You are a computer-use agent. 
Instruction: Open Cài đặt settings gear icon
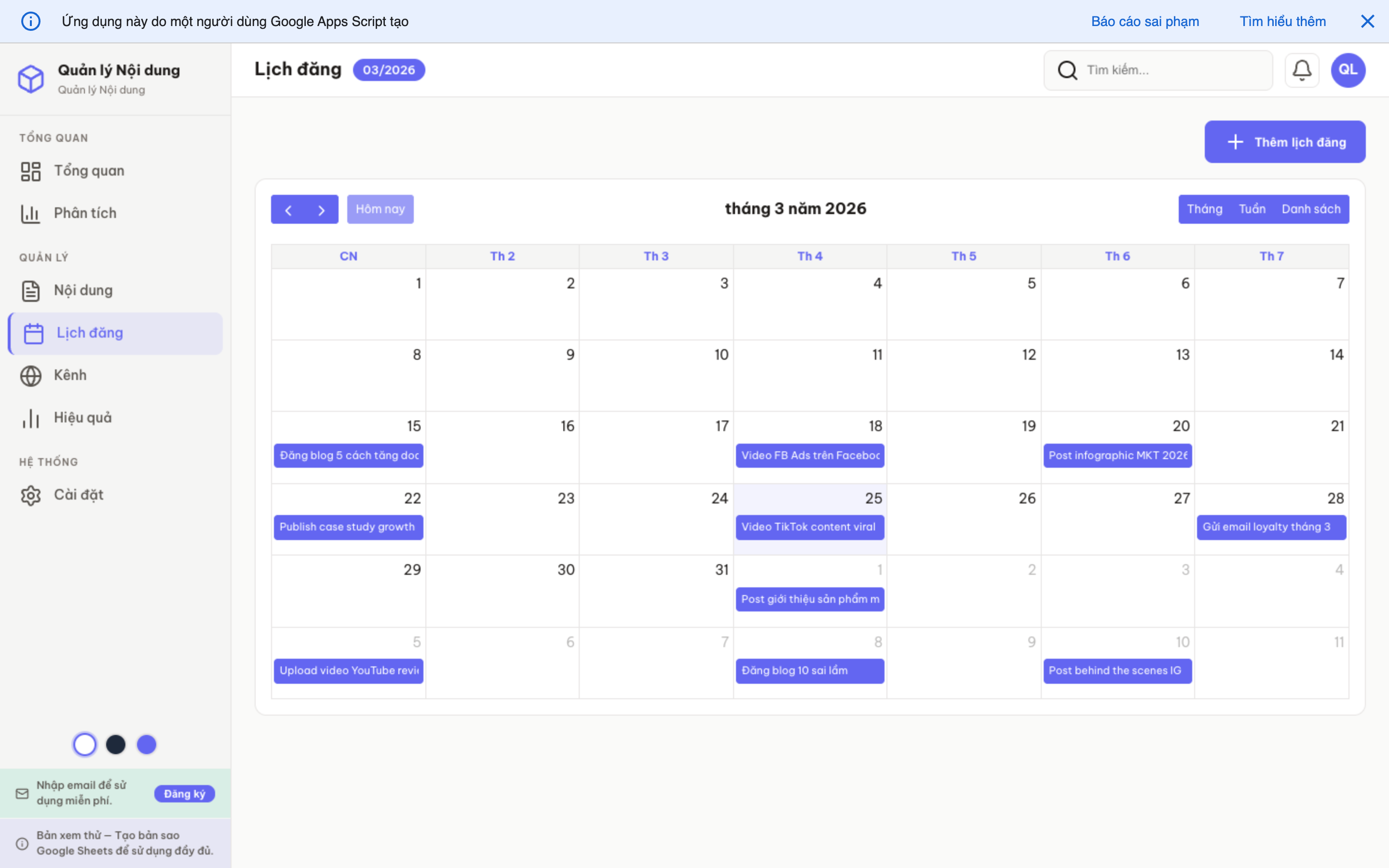[x=30, y=495]
